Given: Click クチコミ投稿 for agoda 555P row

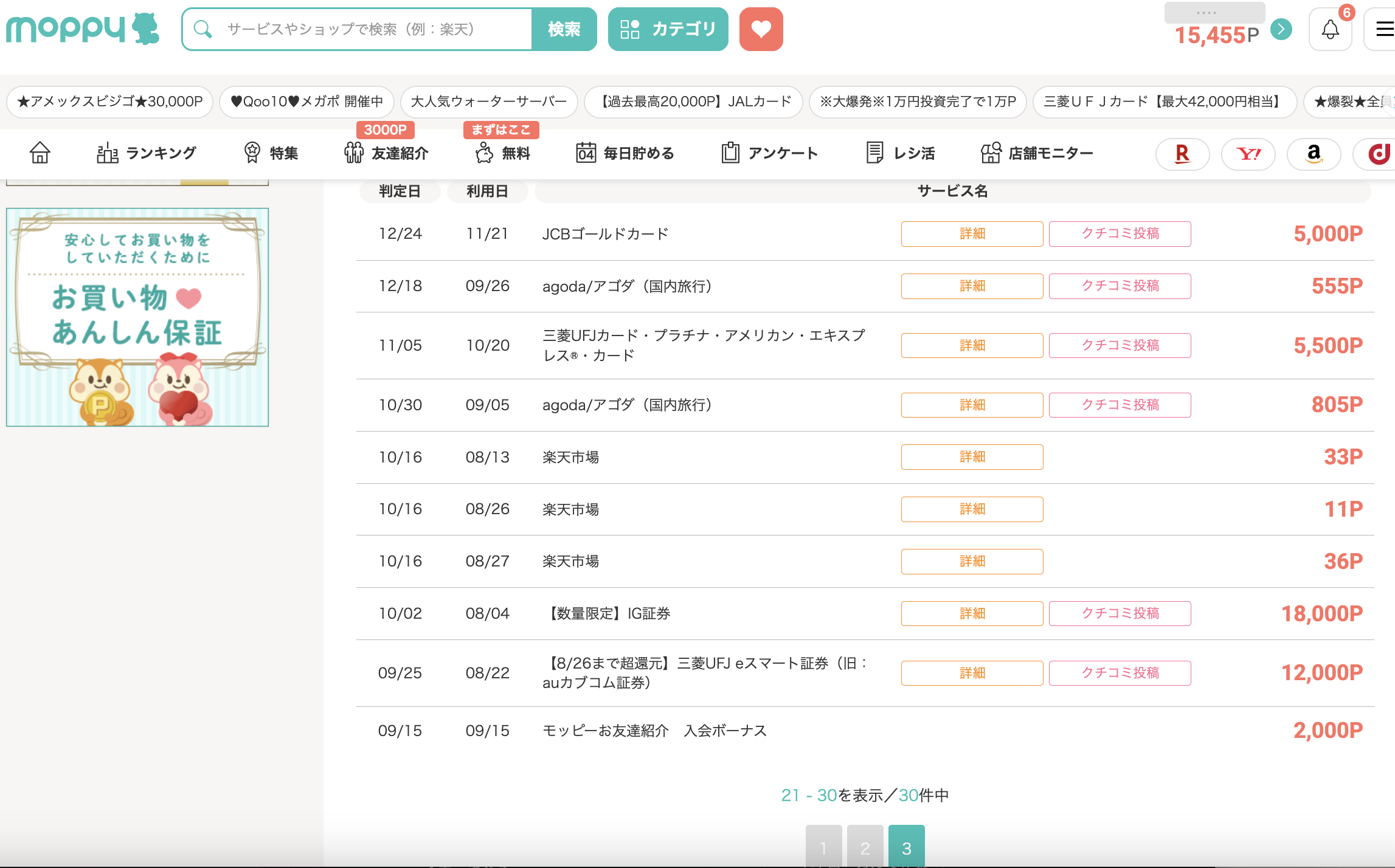Looking at the screenshot, I should pyautogui.click(x=1120, y=286).
